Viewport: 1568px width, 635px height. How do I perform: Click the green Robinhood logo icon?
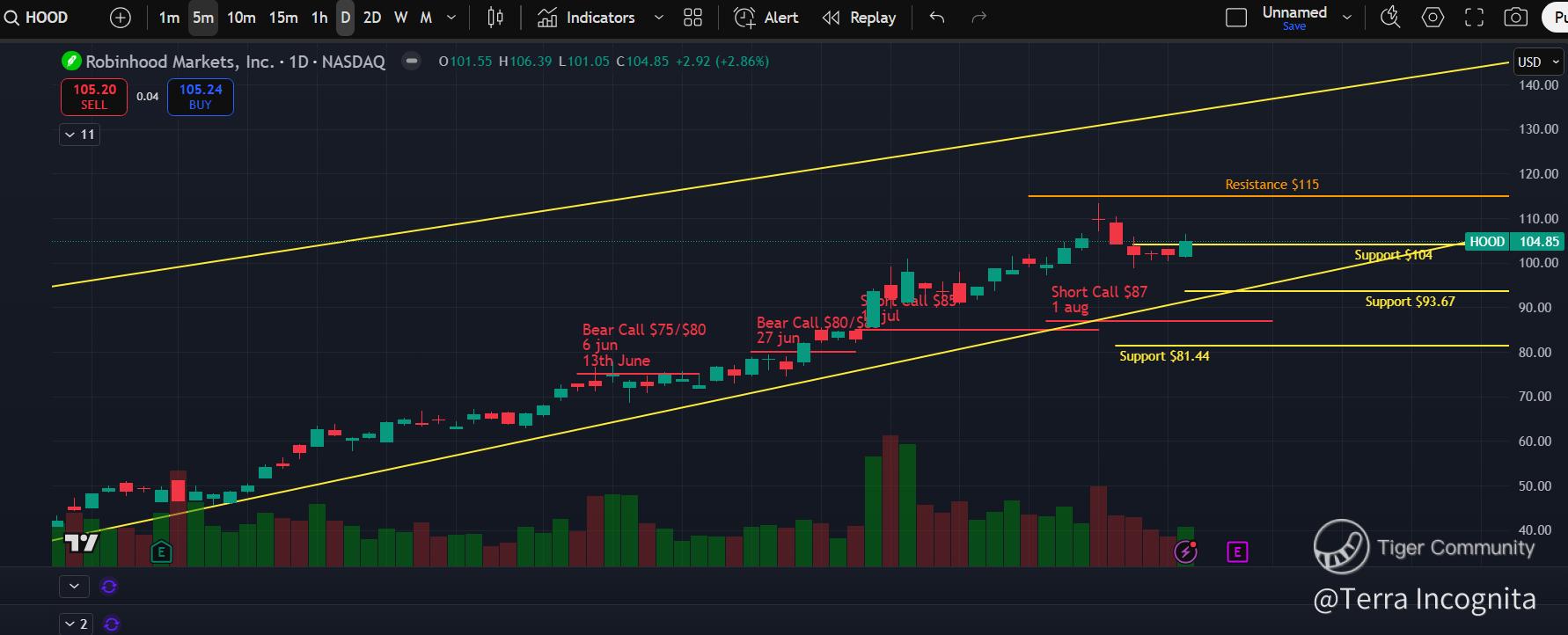70,62
